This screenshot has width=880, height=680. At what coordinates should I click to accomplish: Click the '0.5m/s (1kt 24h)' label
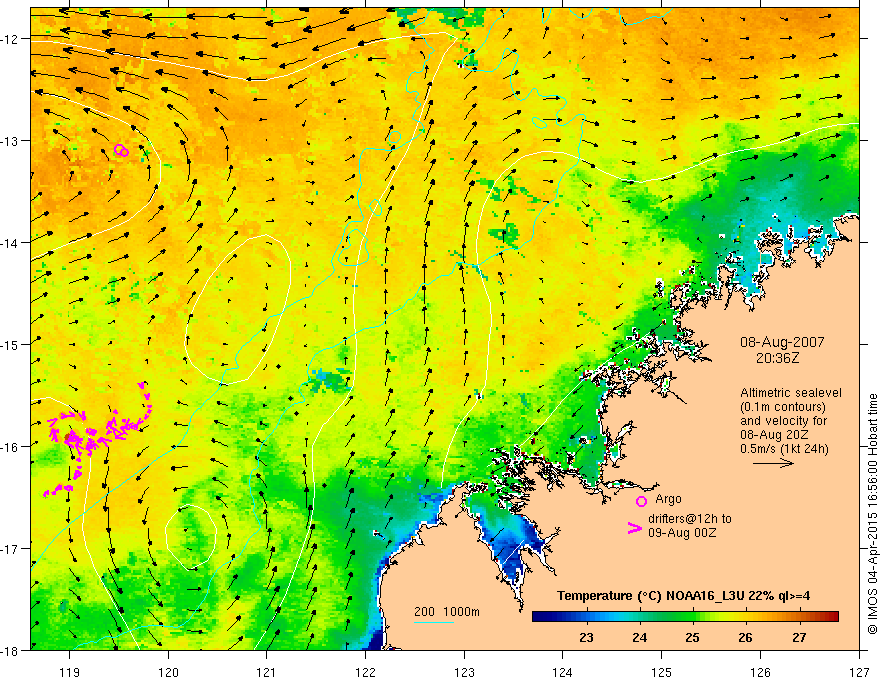pos(784,449)
